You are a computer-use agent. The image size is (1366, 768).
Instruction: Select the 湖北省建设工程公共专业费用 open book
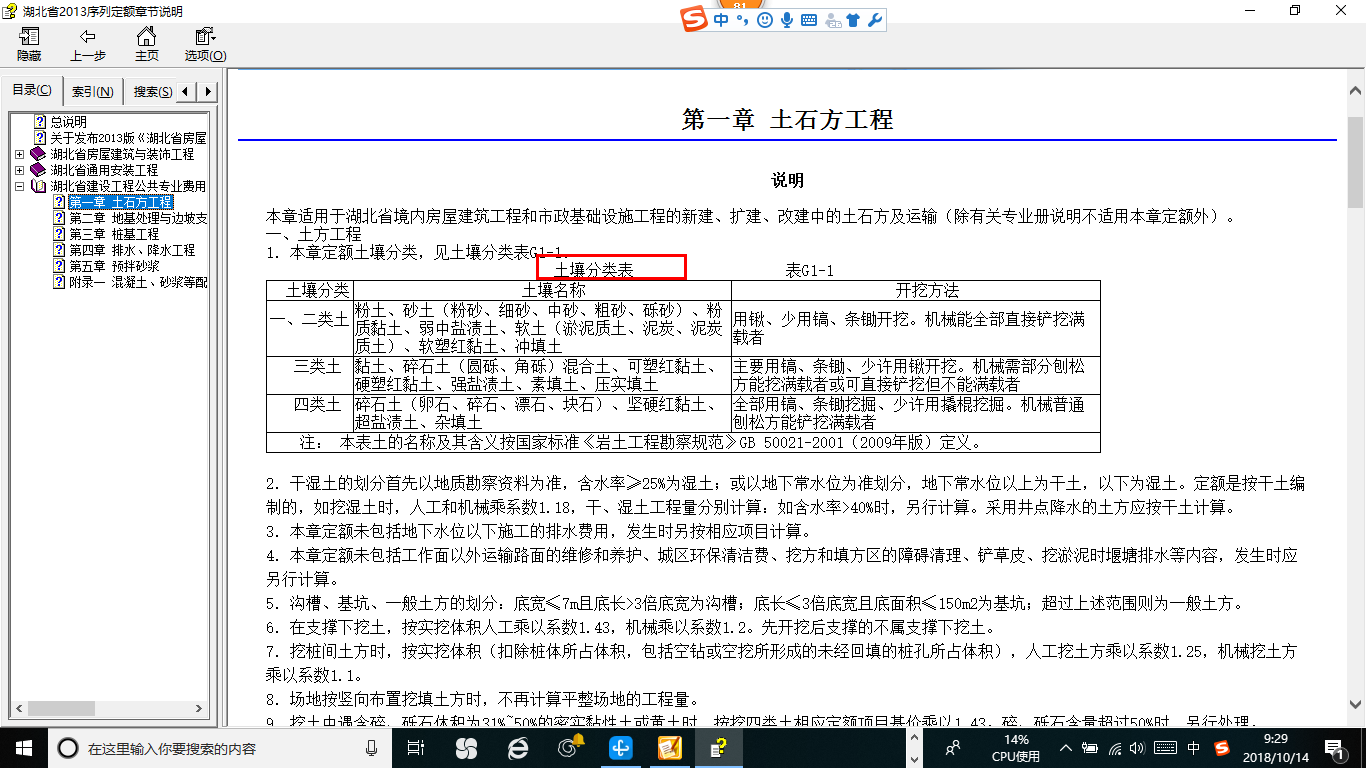pyautogui.click(x=128, y=186)
